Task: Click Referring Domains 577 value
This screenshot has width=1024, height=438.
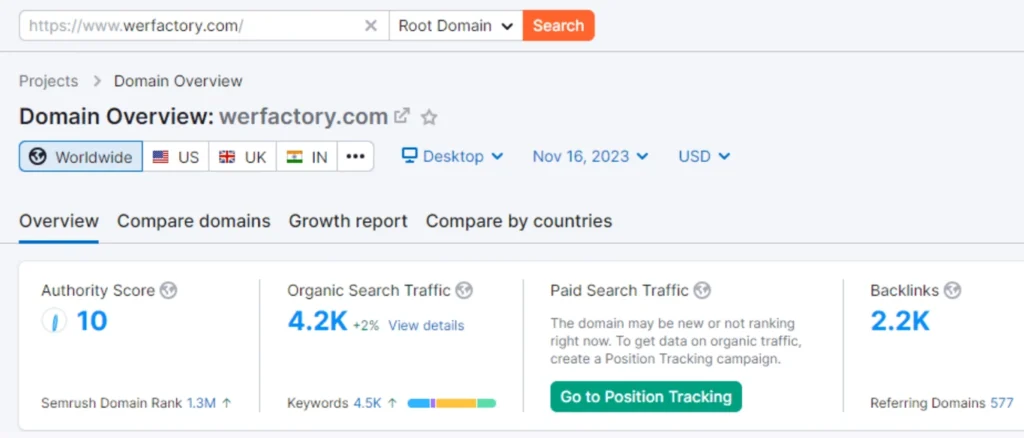Action: (1002, 403)
